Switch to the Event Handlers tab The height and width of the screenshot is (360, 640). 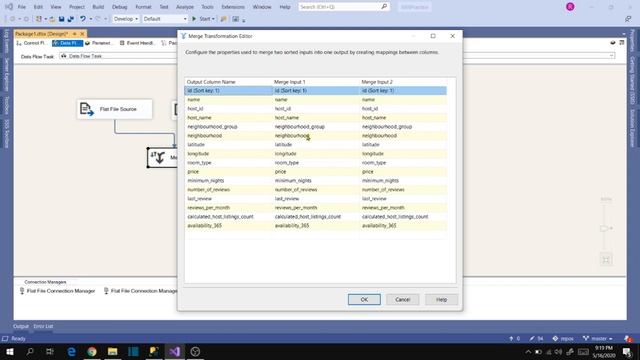[x=137, y=43]
